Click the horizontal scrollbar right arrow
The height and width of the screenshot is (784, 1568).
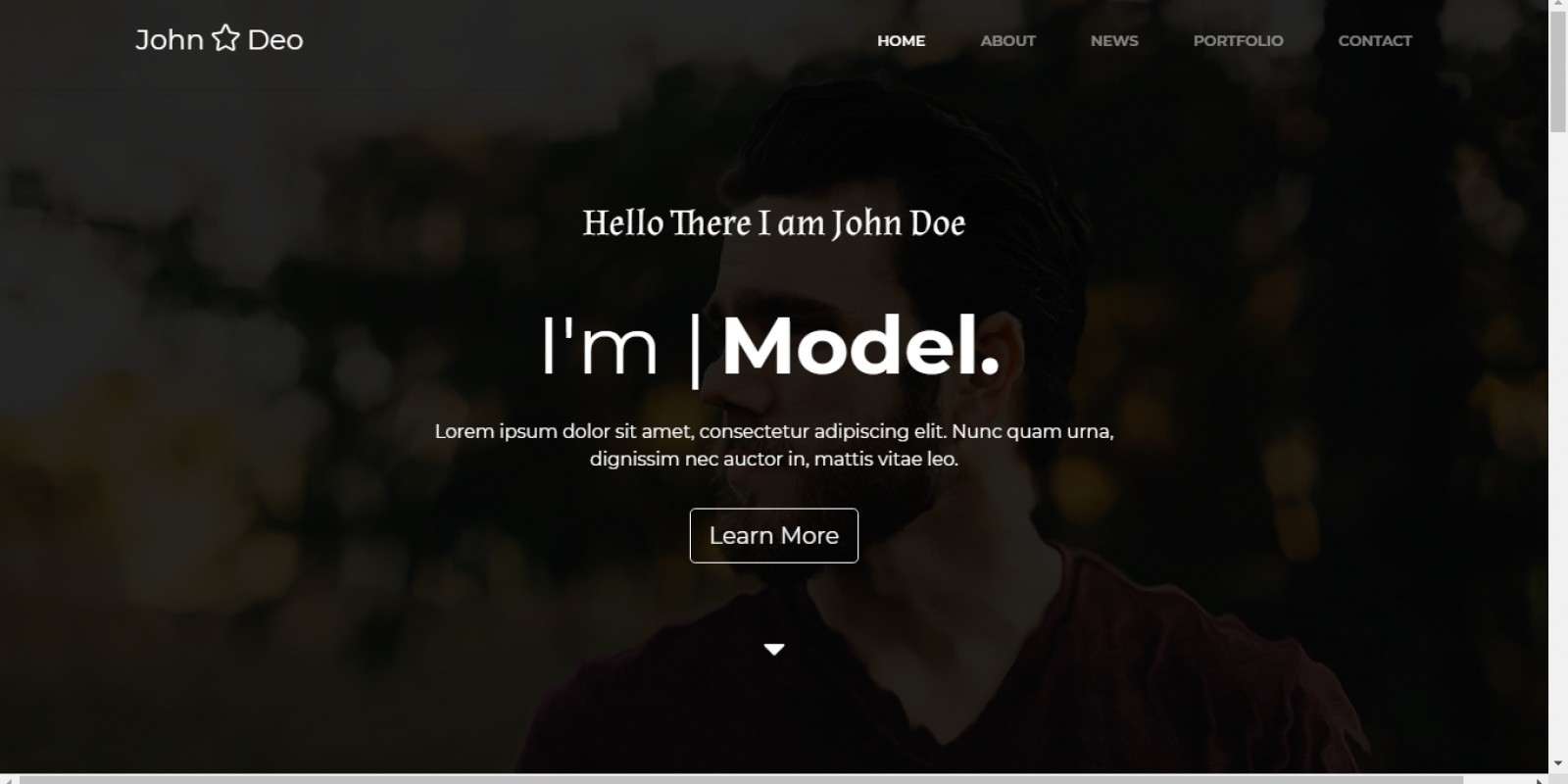(1540, 780)
